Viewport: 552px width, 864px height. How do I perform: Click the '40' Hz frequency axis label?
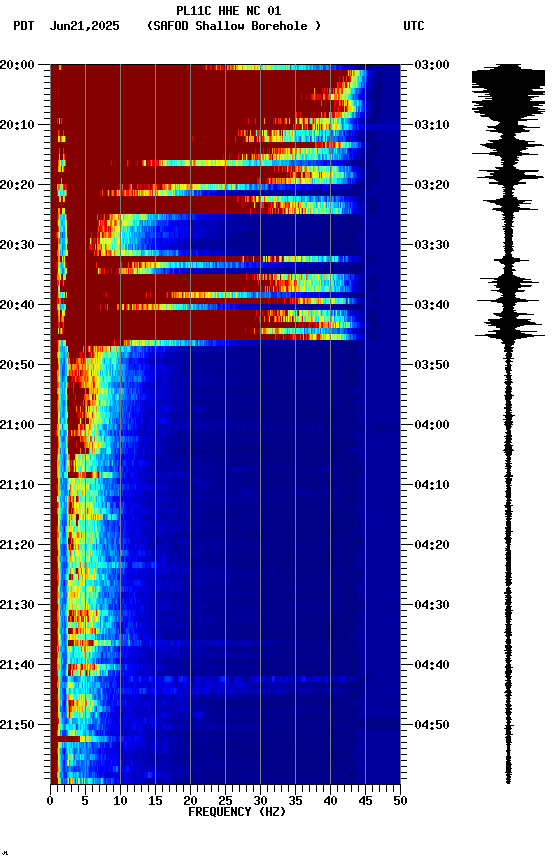pyautogui.click(x=330, y=801)
